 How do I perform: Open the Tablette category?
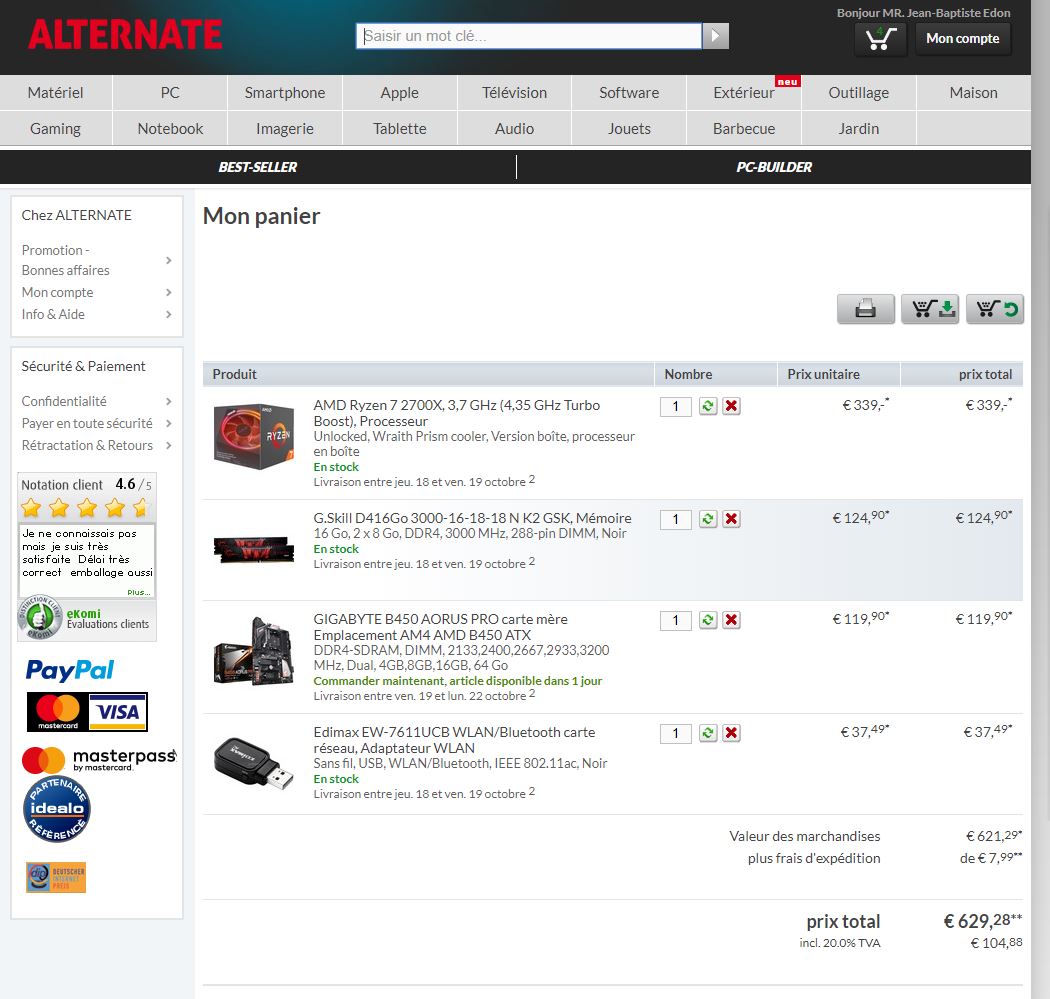[400, 129]
